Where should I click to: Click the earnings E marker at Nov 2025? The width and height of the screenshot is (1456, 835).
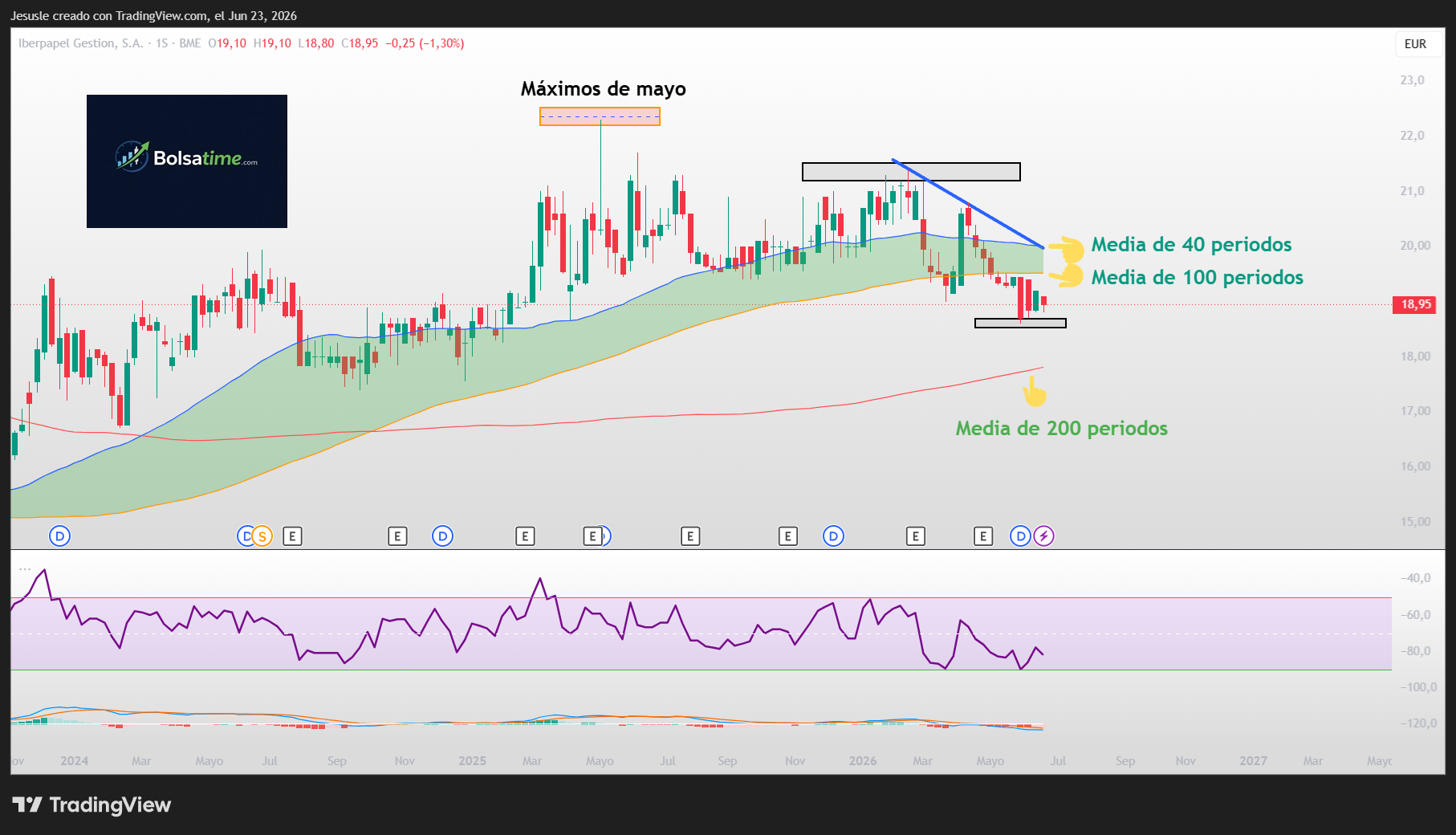pyautogui.click(x=788, y=536)
